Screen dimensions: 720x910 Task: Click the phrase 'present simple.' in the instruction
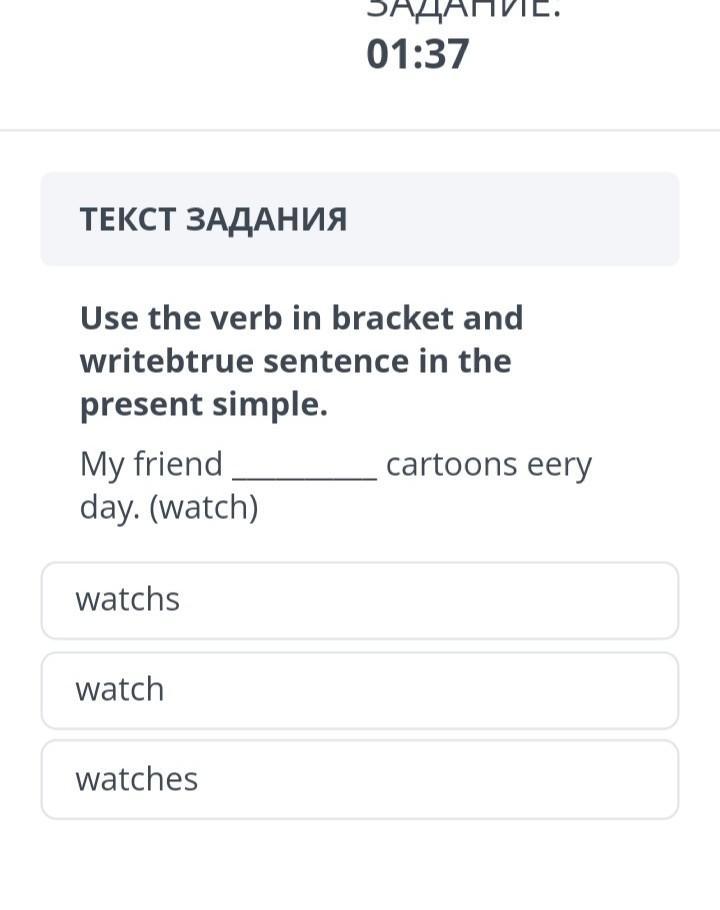pos(204,405)
